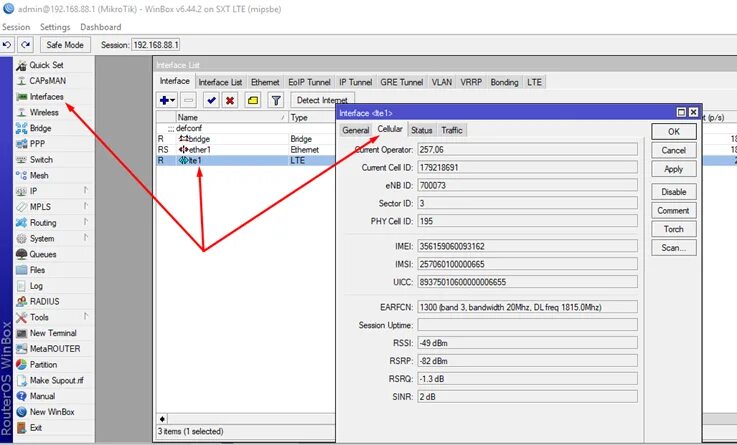This screenshot has width=737, height=445.
Task: Open the Session menu
Action: coord(16,27)
